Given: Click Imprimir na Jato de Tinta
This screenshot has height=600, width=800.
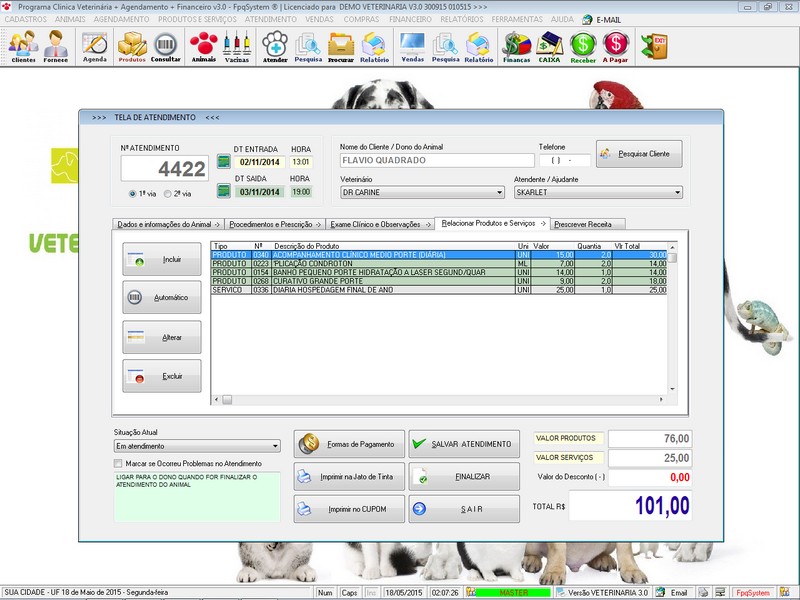Looking at the screenshot, I should pyautogui.click(x=349, y=477).
